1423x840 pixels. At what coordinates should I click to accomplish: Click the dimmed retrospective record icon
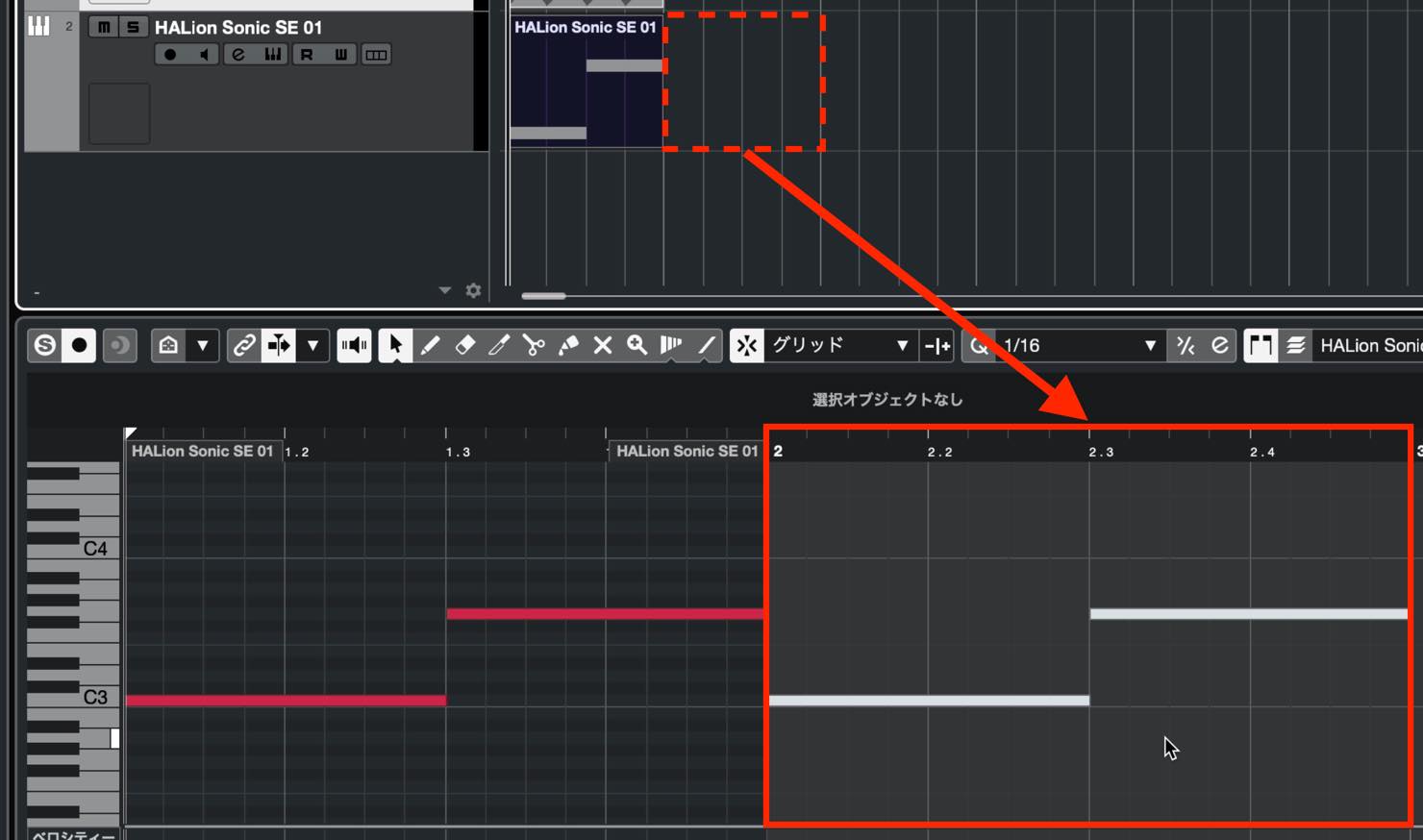119,345
